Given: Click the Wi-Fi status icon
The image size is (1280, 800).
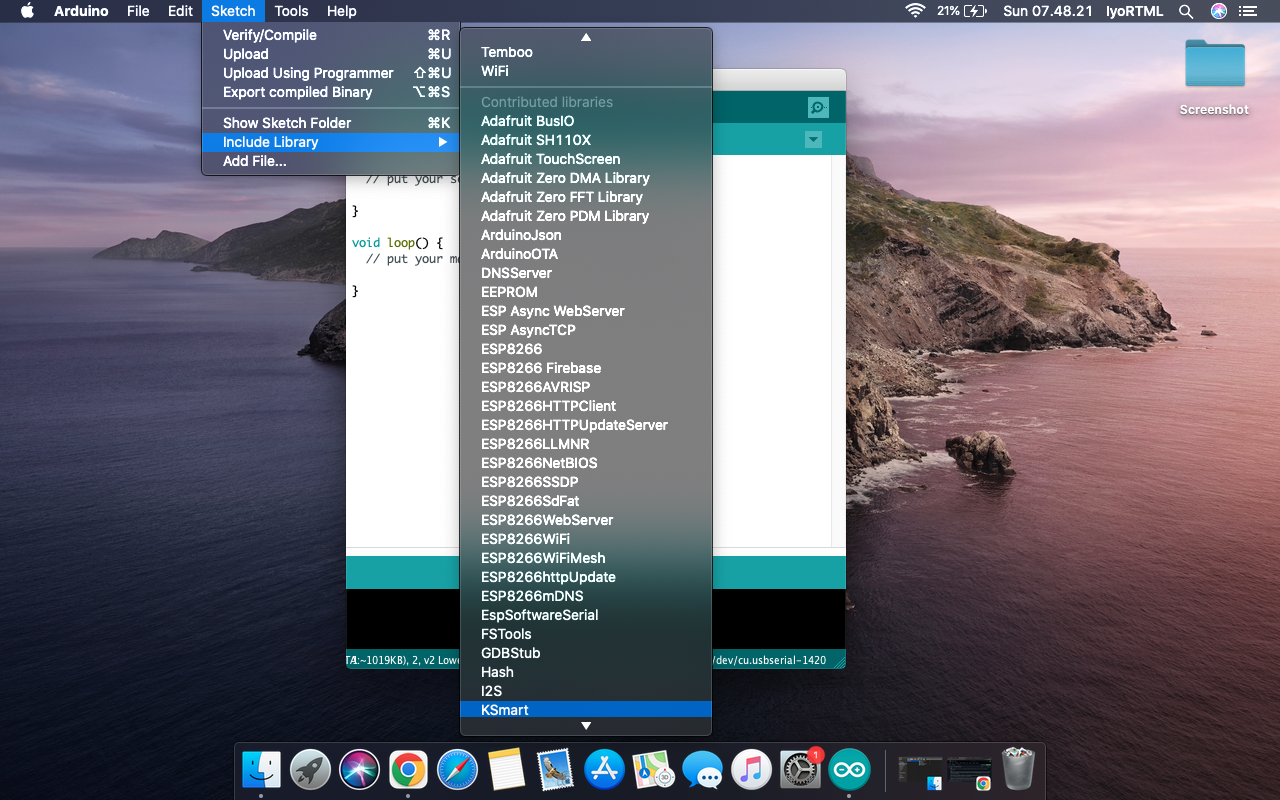Looking at the screenshot, I should (915, 11).
